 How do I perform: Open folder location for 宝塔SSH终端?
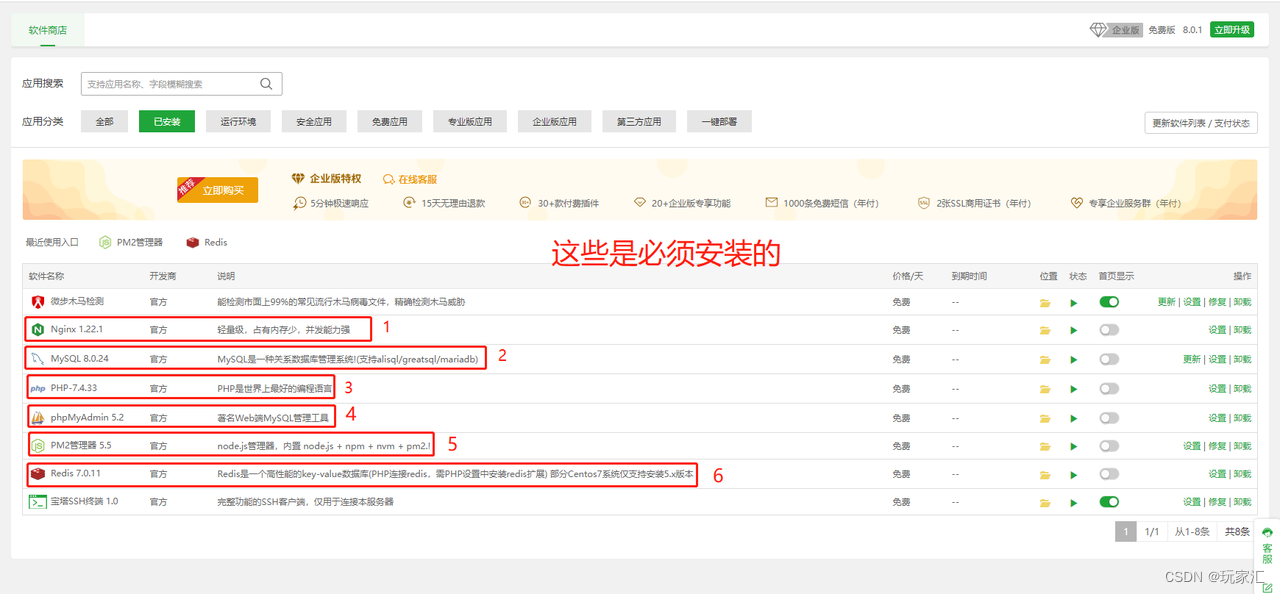[x=1045, y=502]
